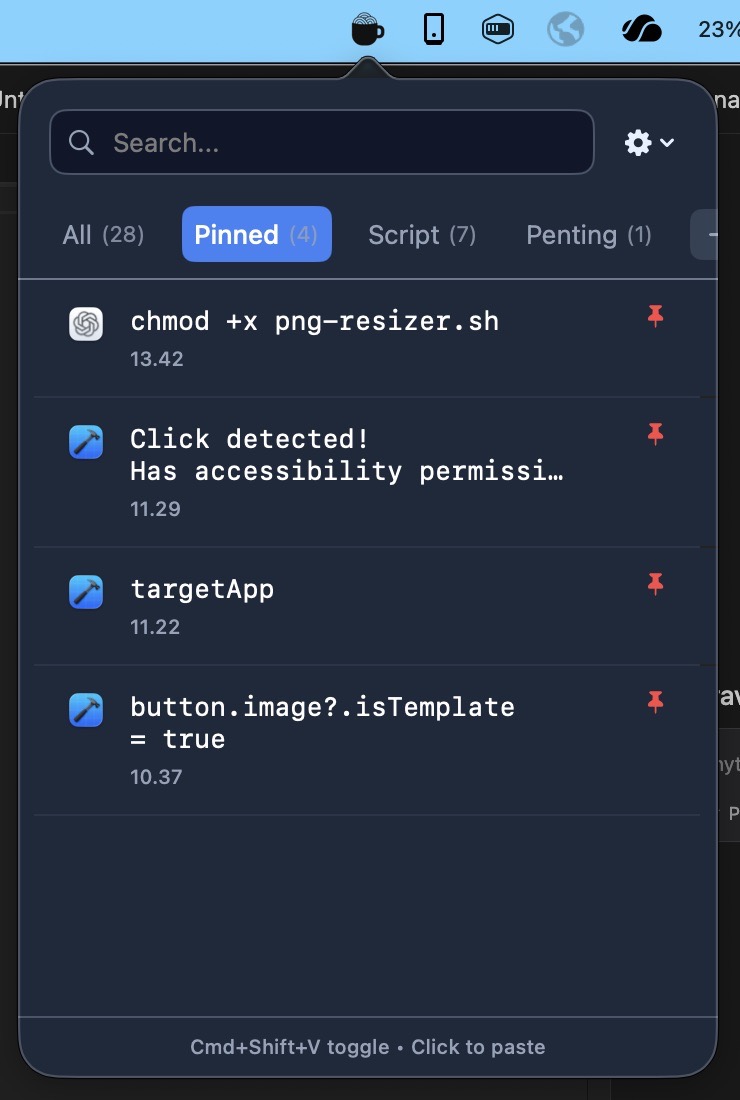Click the 23% battery indicator
Screen dimensions: 740x1100
click(x=717, y=29)
